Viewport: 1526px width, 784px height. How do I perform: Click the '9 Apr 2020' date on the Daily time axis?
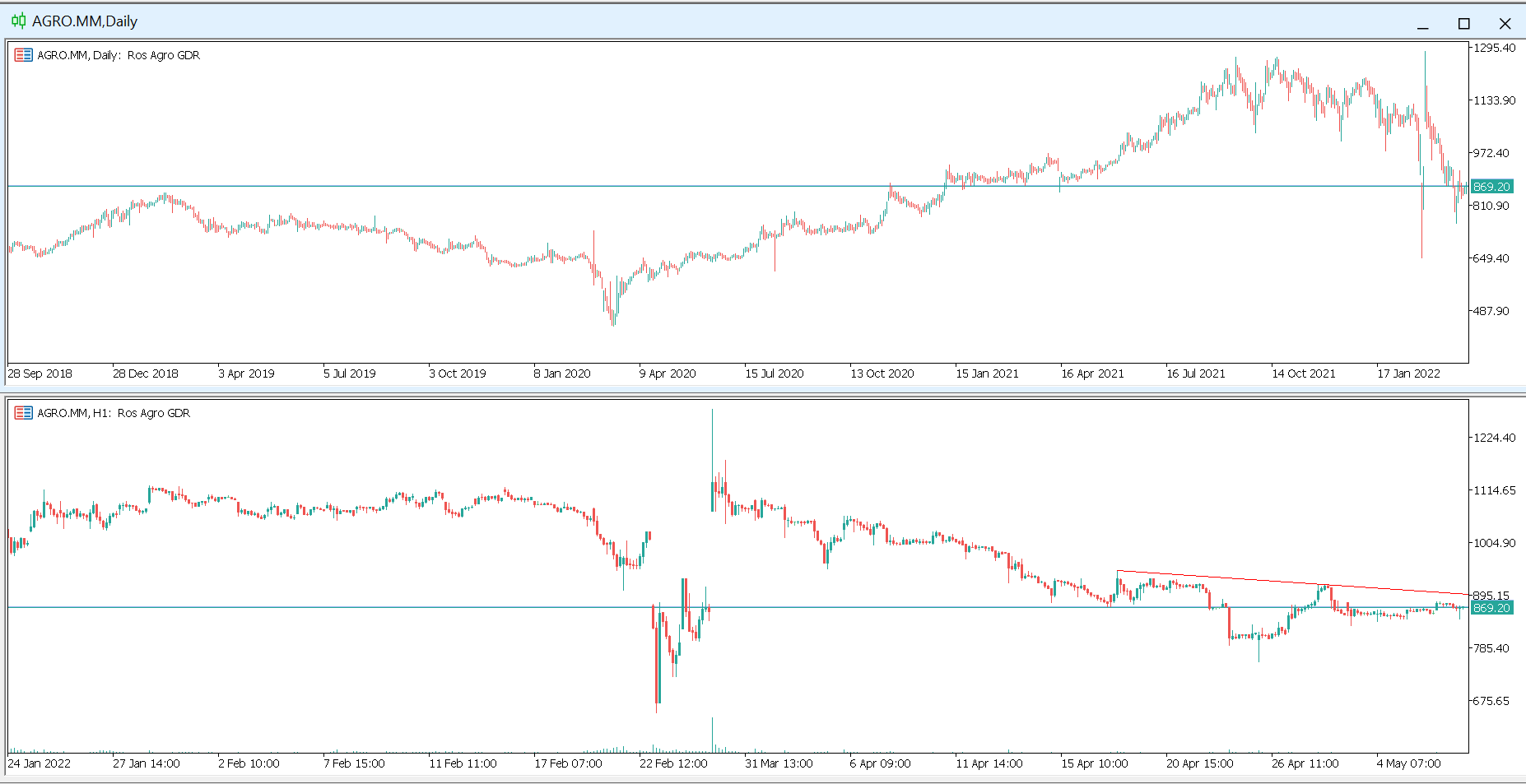[x=667, y=373]
